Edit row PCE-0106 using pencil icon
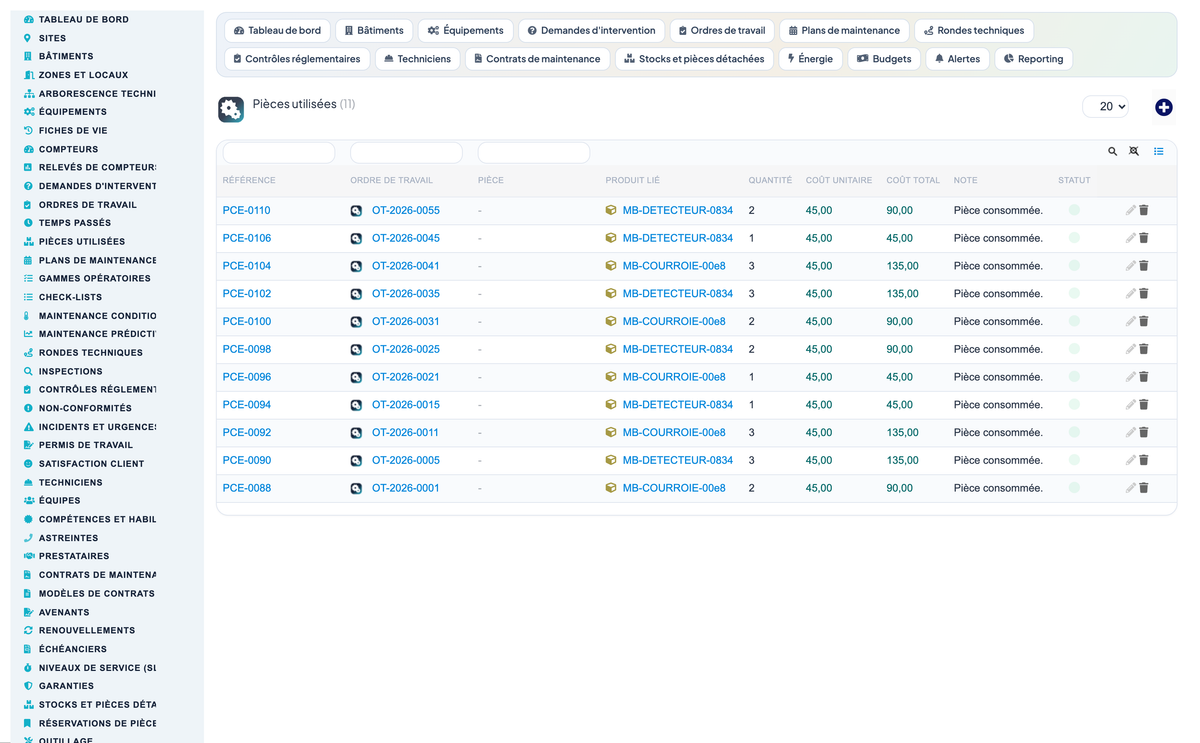This screenshot has width=1200, height=743. [x=1130, y=238]
